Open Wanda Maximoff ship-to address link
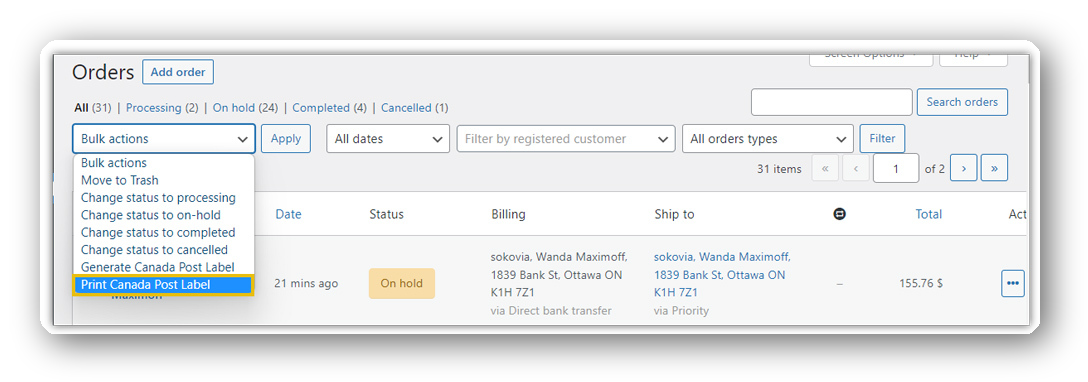Screen dimensions: 1088x382 pos(722,275)
